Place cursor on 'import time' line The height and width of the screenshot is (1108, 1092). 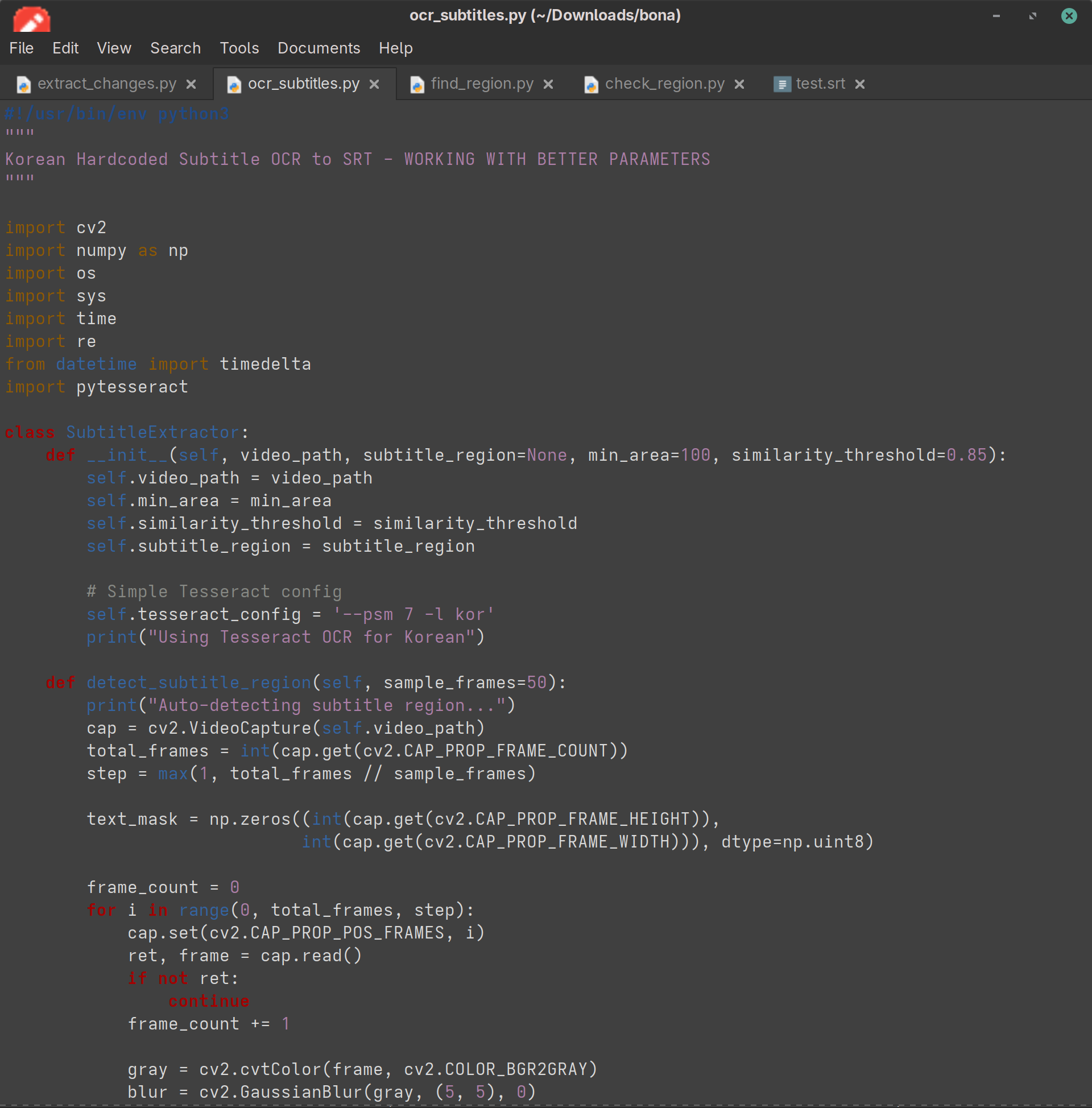(61, 319)
